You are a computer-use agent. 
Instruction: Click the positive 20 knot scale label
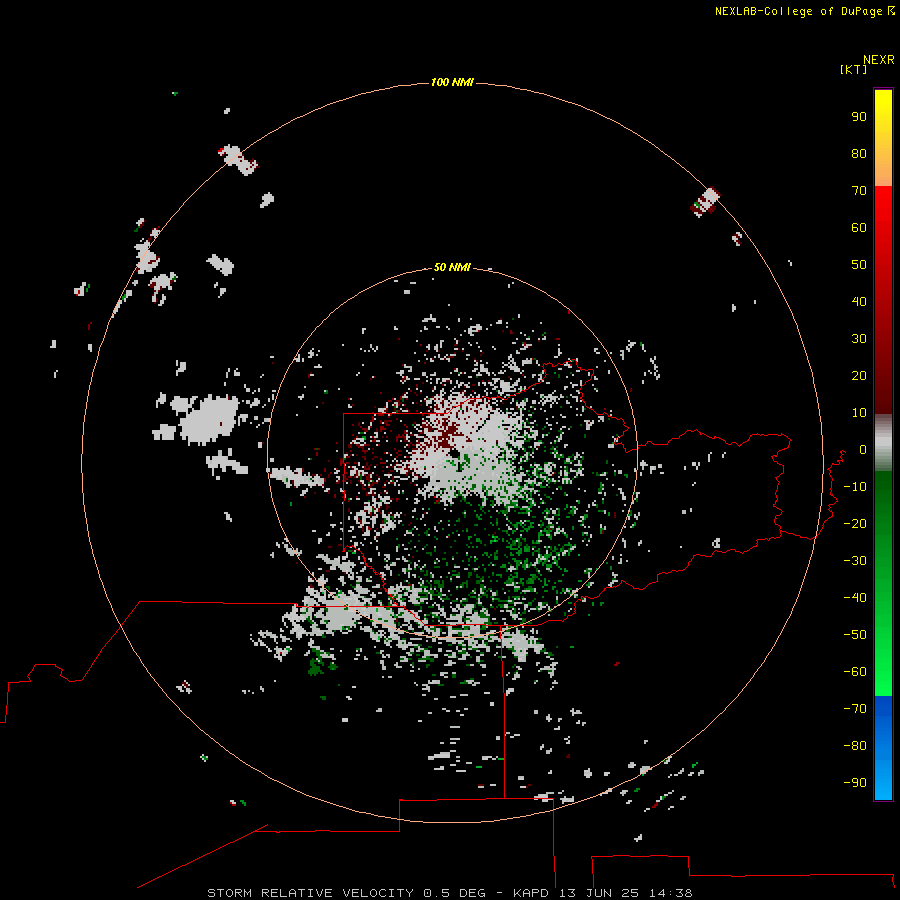click(x=859, y=375)
